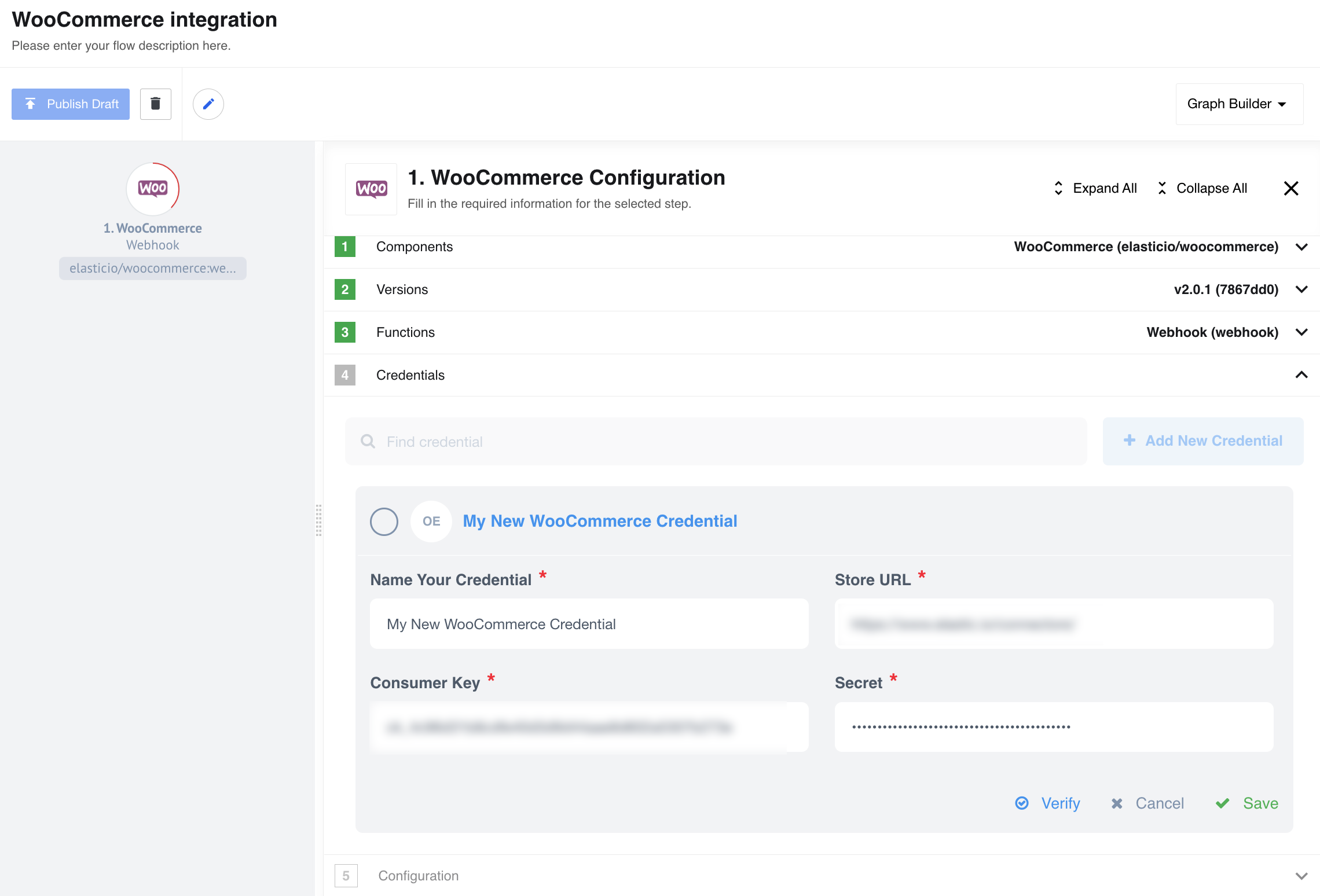Click the step 4 gray number badge

coord(345,375)
